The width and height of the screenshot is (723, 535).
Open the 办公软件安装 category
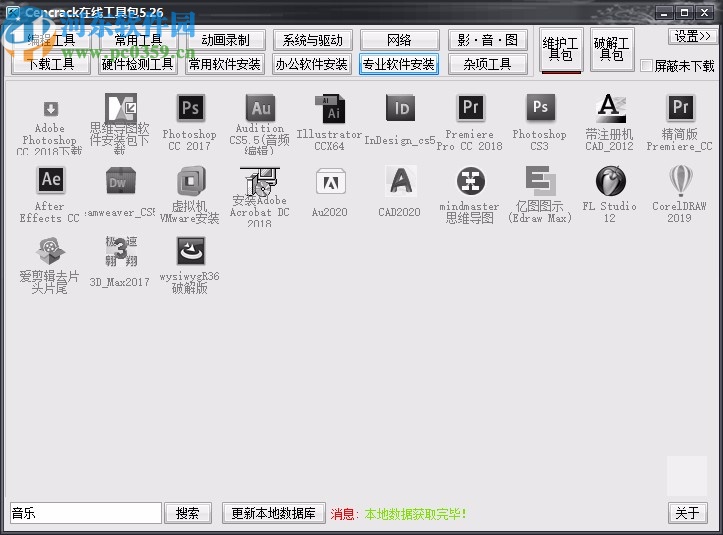(313, 64)
